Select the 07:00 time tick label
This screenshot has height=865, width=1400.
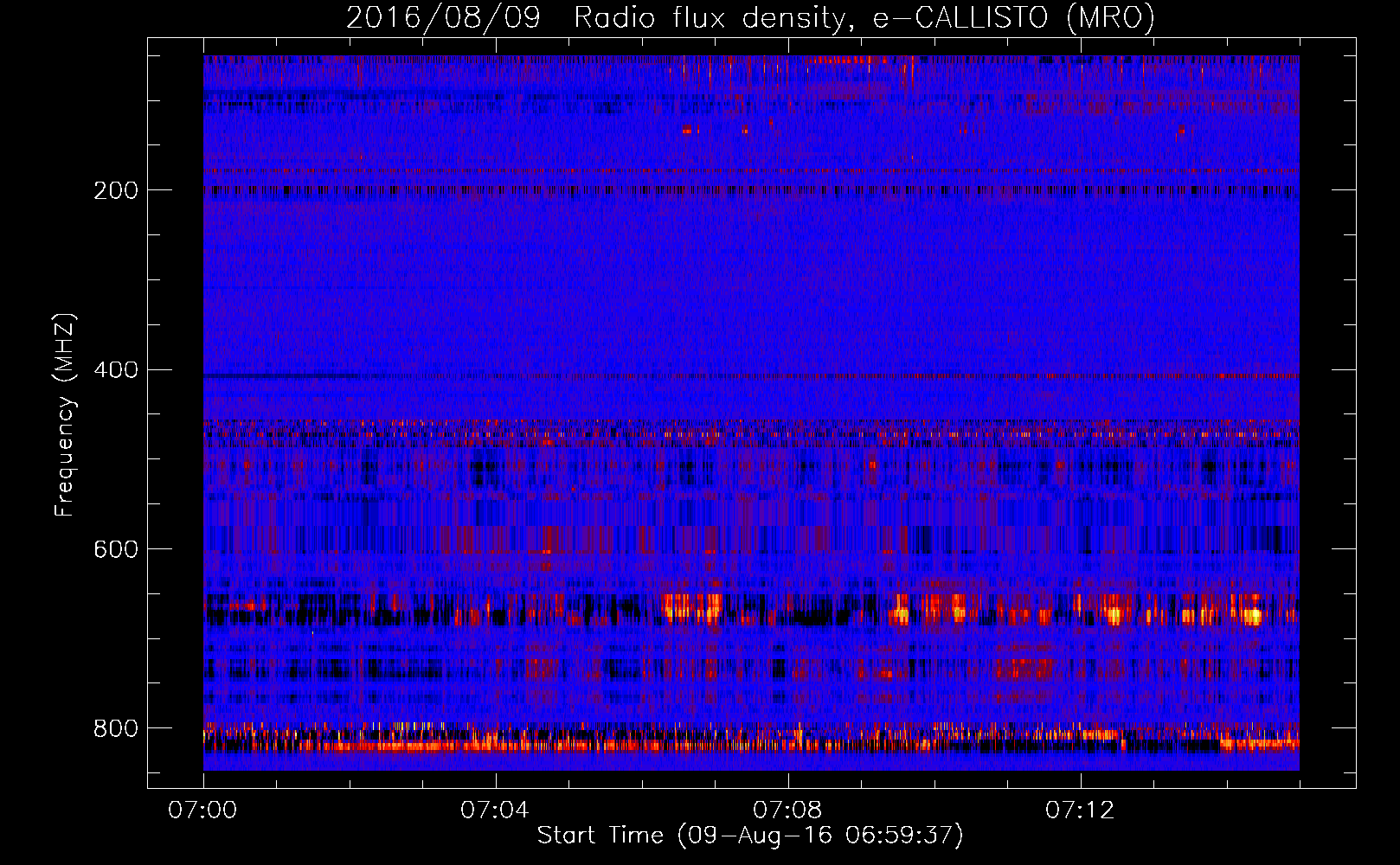[x=202, y=810]
